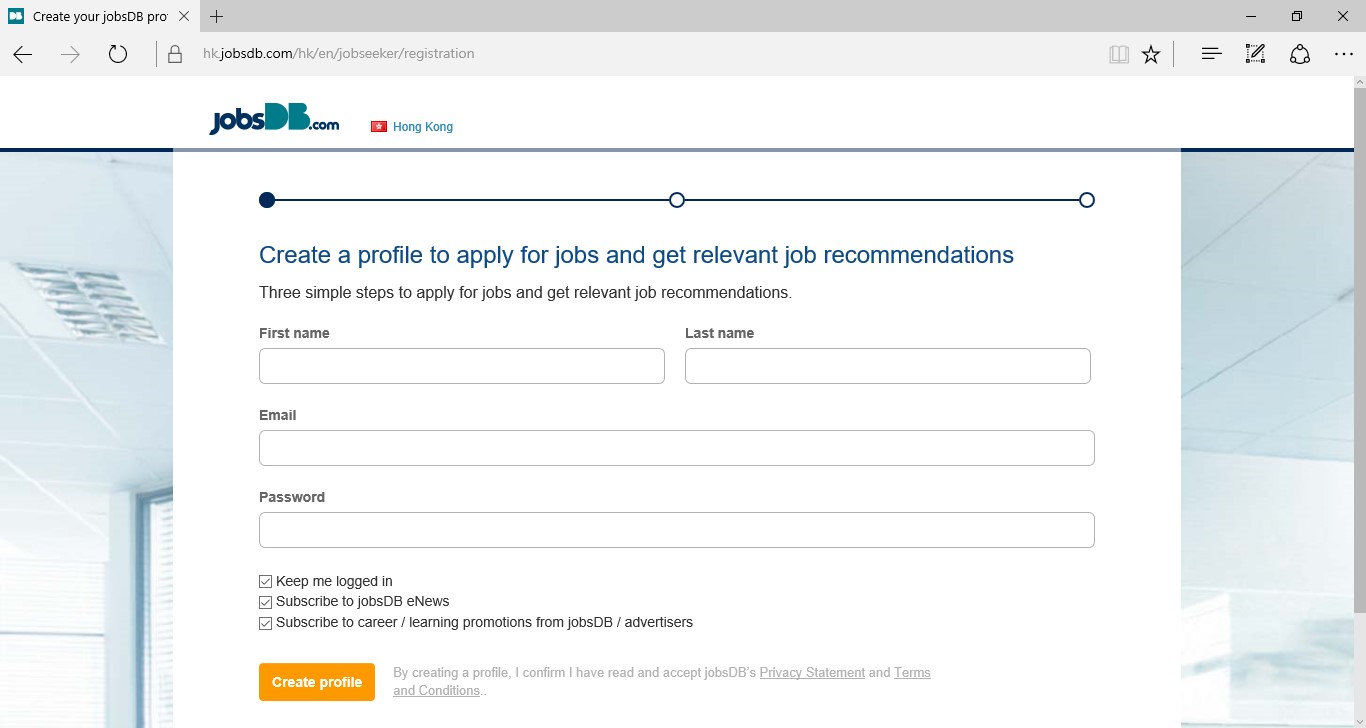Open a new browser tab
Image resolution: width=1366 pixels, height=728 pixels.
(217, 16)
